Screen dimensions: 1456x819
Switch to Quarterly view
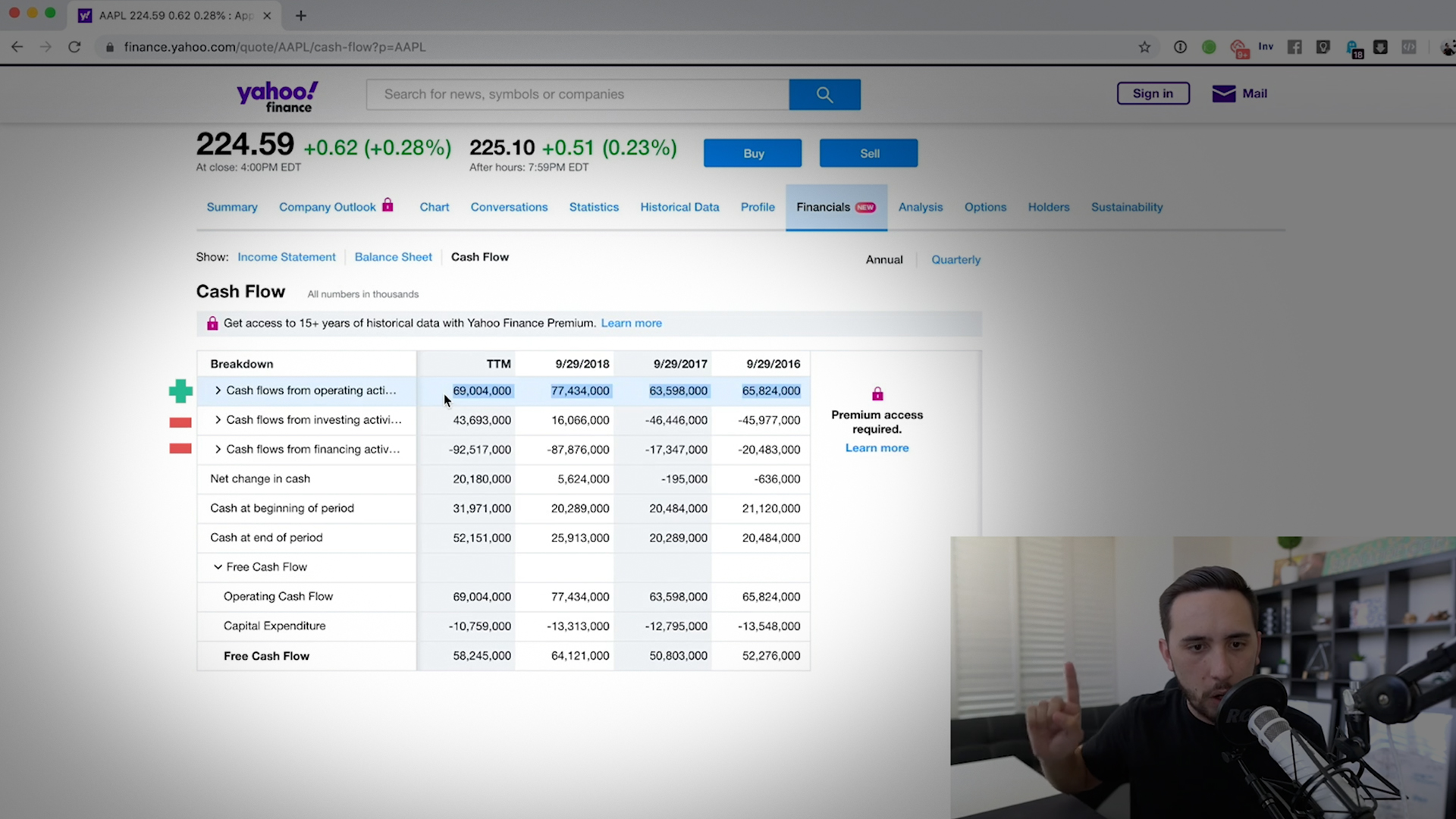pyautogui.click(x=955, y=259)
